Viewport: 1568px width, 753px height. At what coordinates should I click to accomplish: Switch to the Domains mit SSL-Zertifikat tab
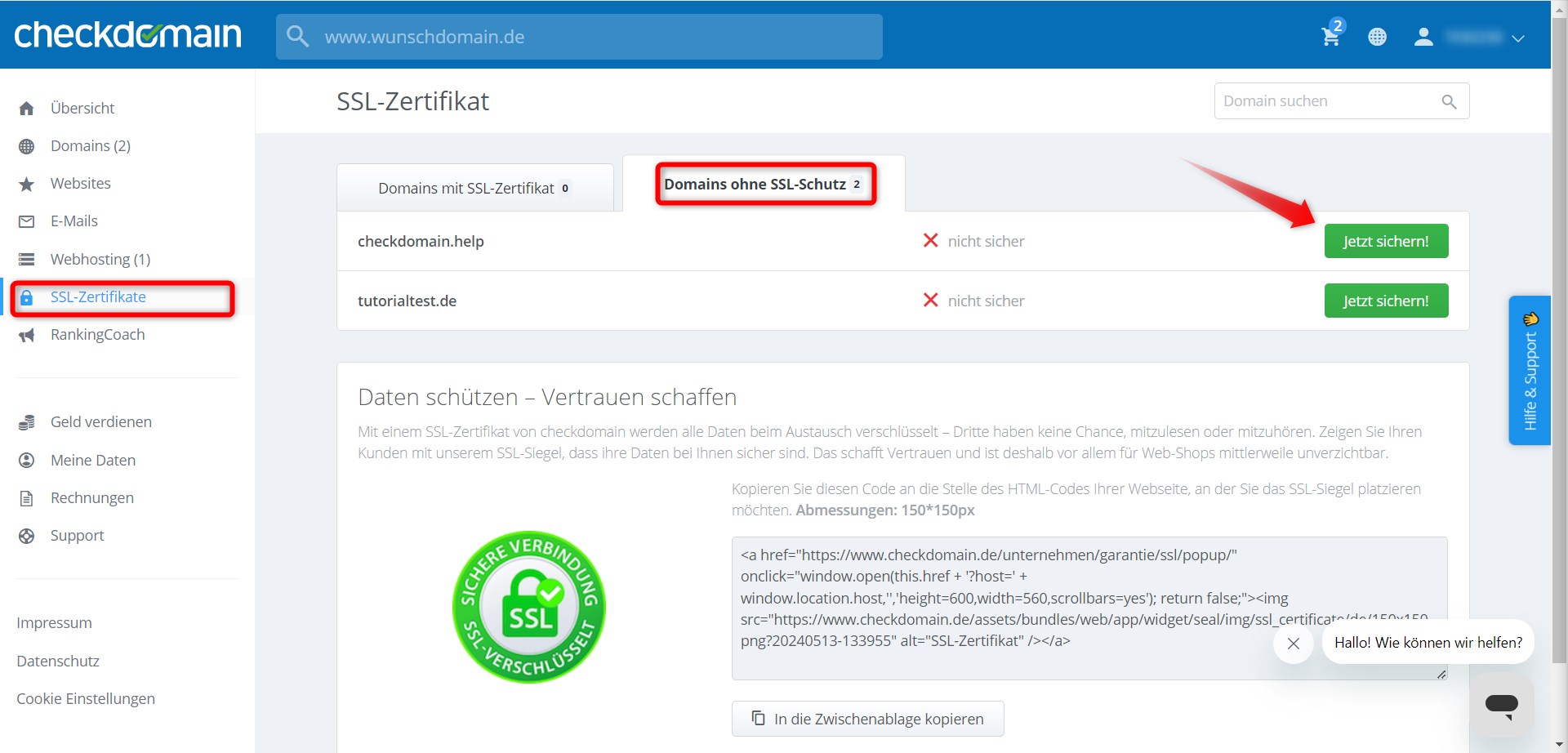pos(475,188)
